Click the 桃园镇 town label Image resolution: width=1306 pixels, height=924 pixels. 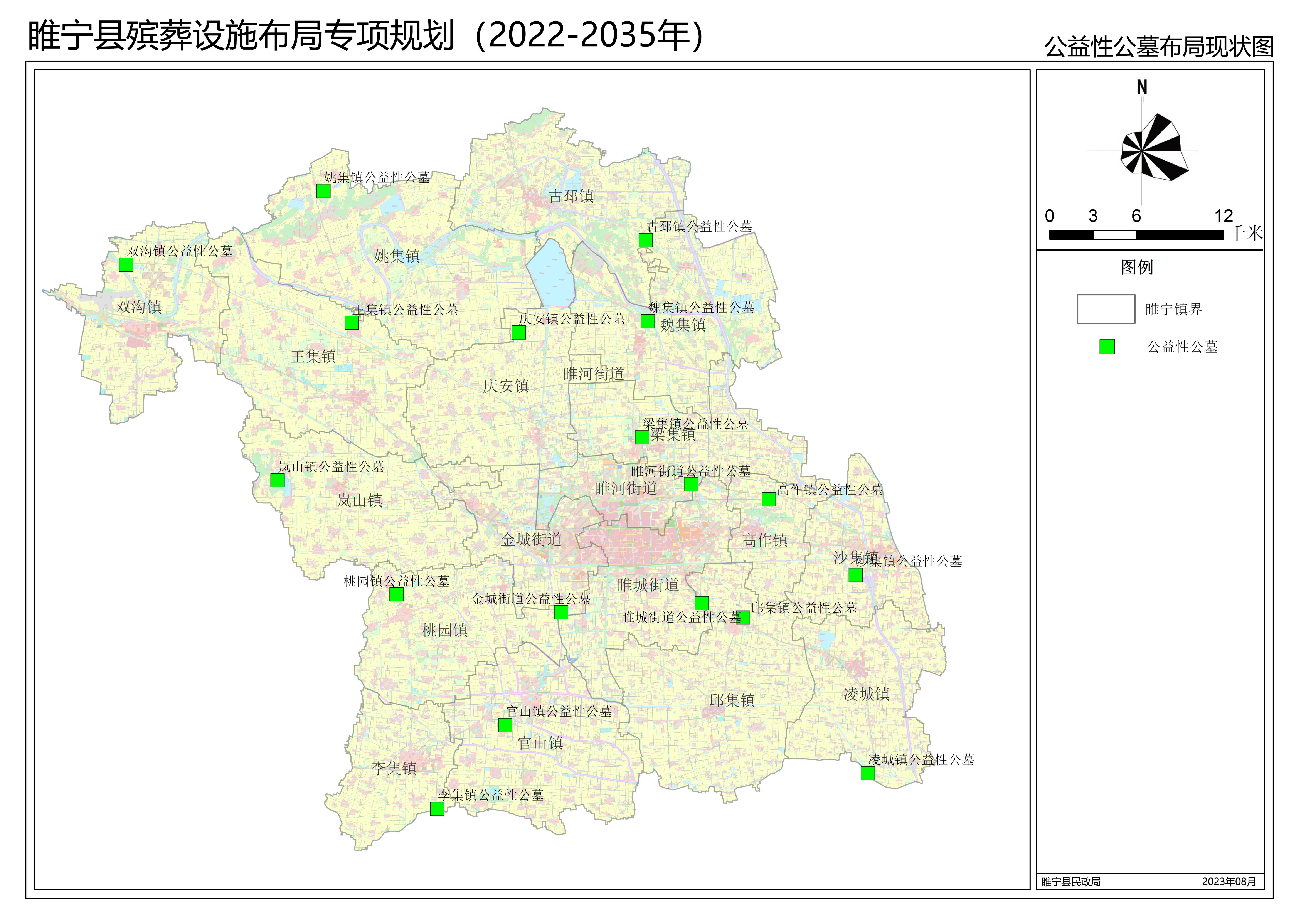click(x=445, y=630)
